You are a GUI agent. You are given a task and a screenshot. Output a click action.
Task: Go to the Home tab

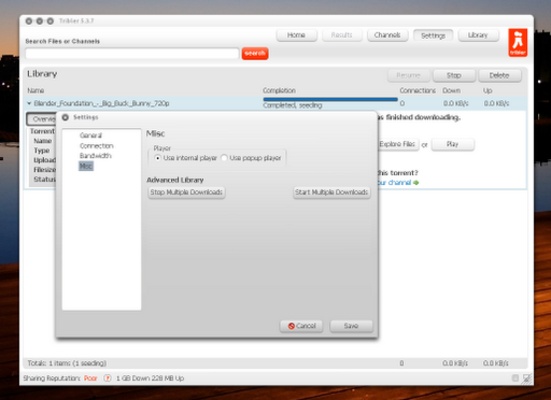(x=297, y=35)
